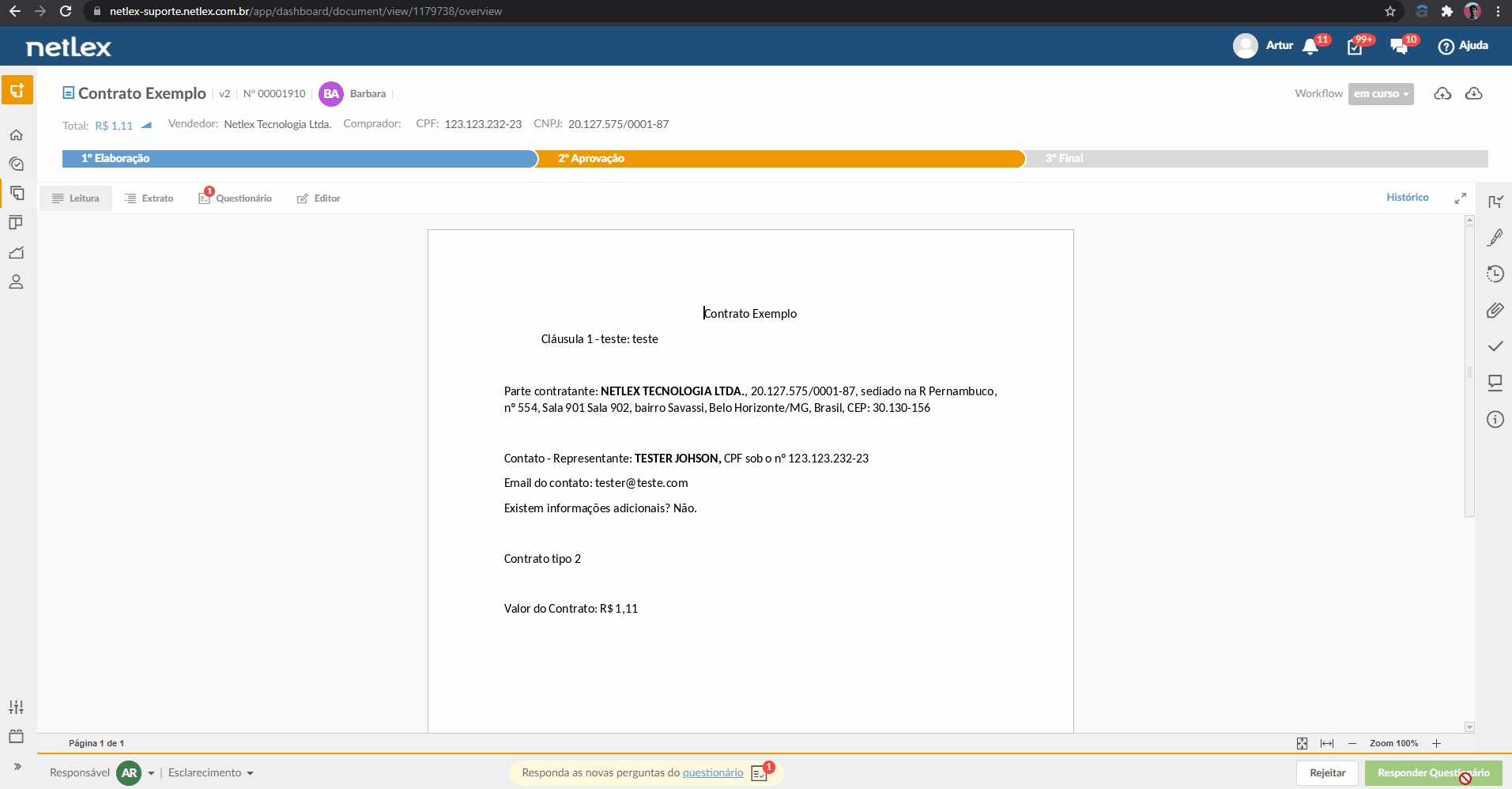The image size is (1512, 789).
Task: Click the cloud upload icon
Action: [x=1442, y=94]
